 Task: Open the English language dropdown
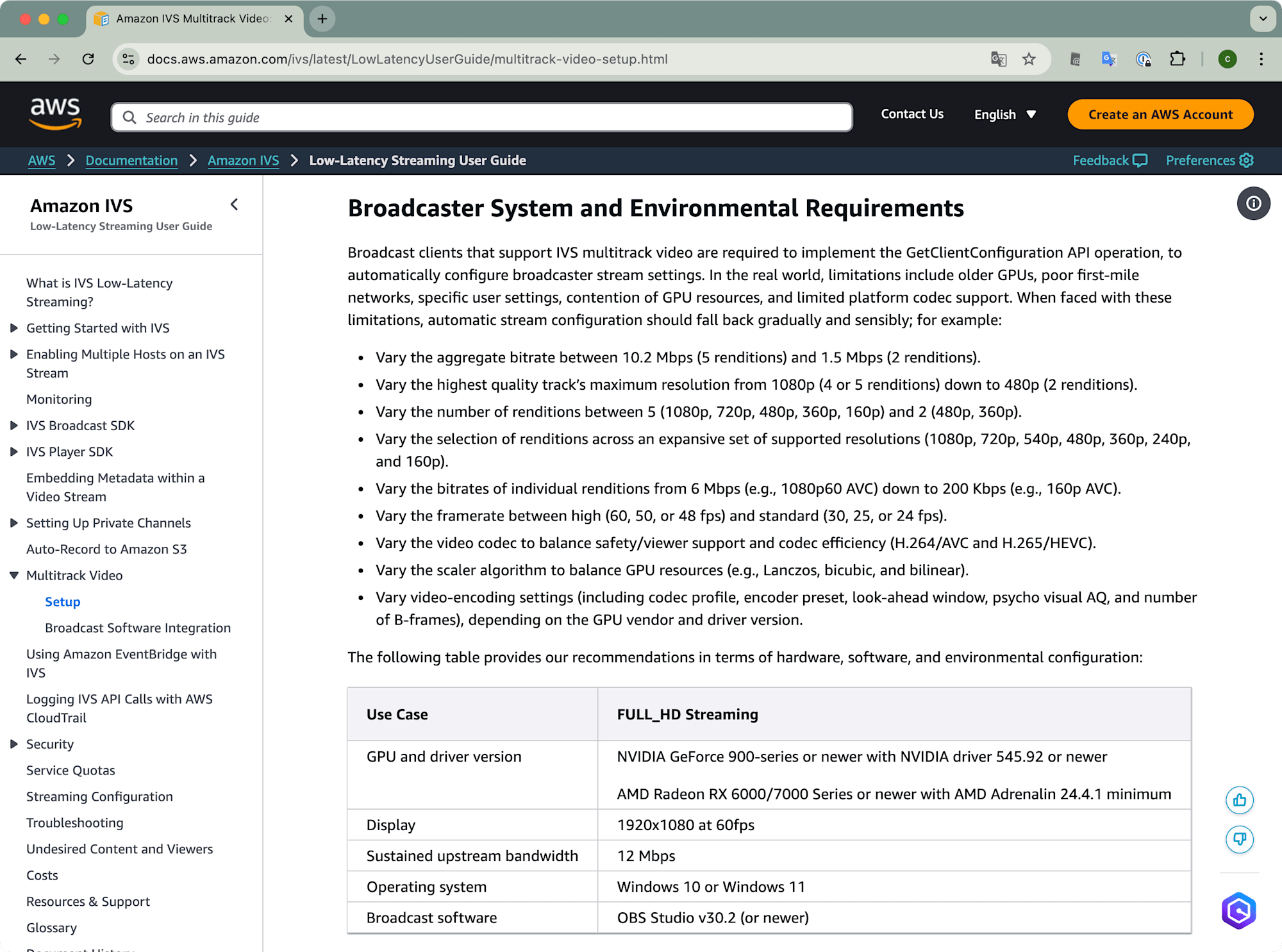pyautogui.click(x=1004, y=114)
